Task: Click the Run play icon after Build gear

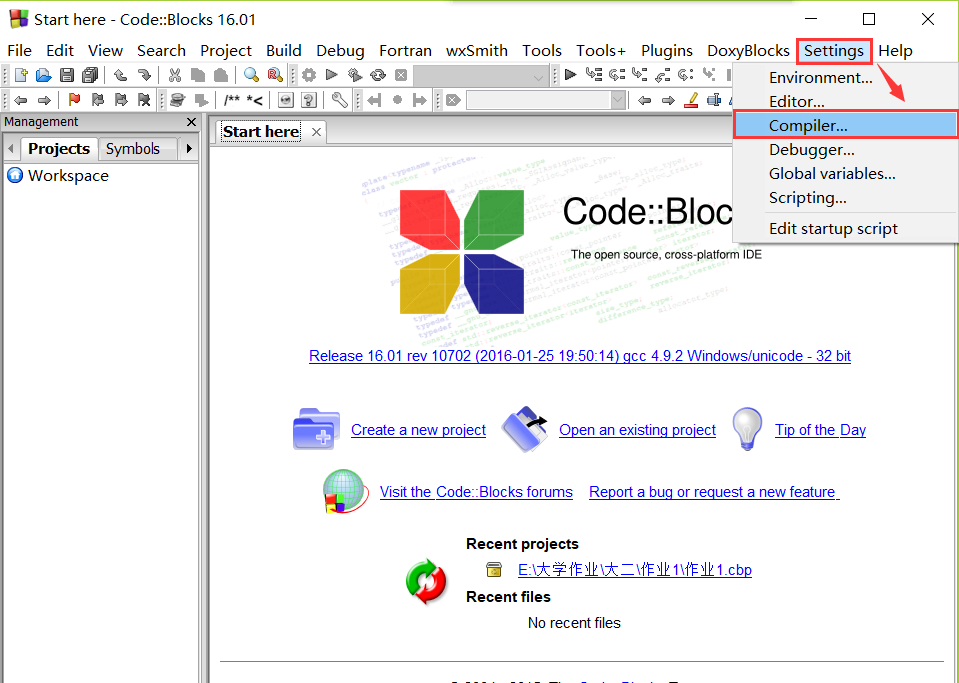Action: (331, 75)
